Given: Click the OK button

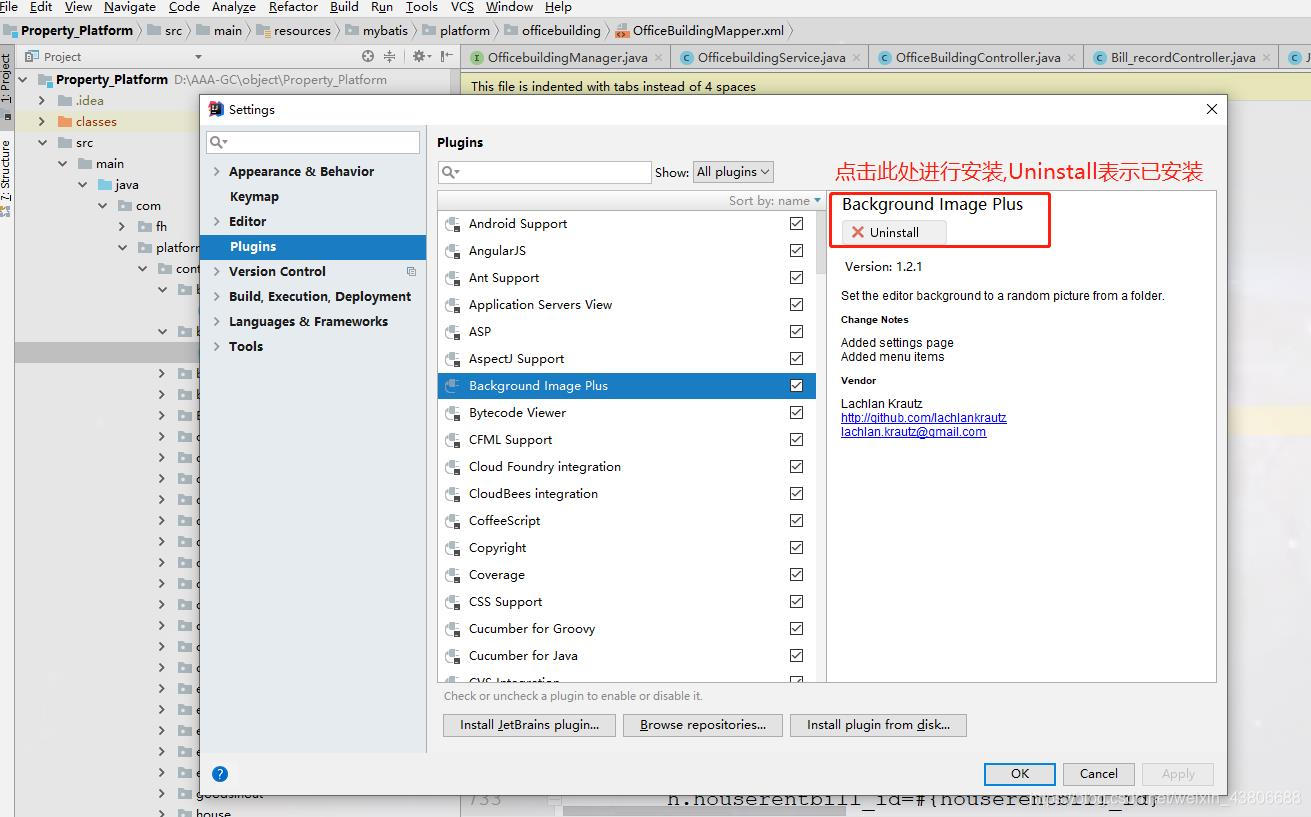Looking at the screenshot, I should (x=1020, y=774).
